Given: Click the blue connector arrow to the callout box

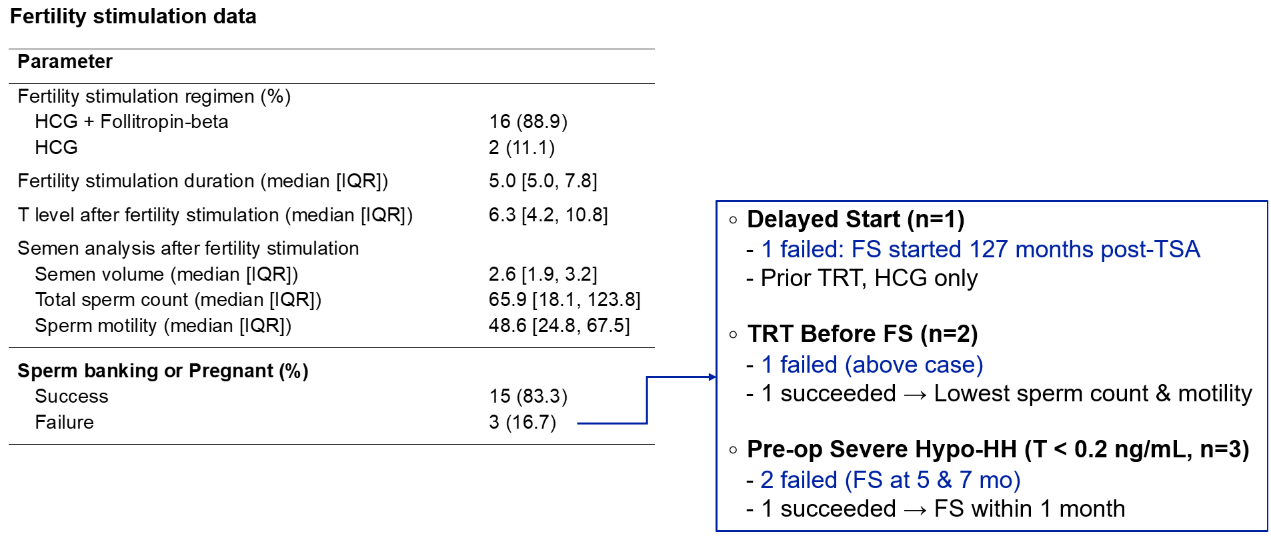Looking at the screenshot, I should click(x=647, y=400).
